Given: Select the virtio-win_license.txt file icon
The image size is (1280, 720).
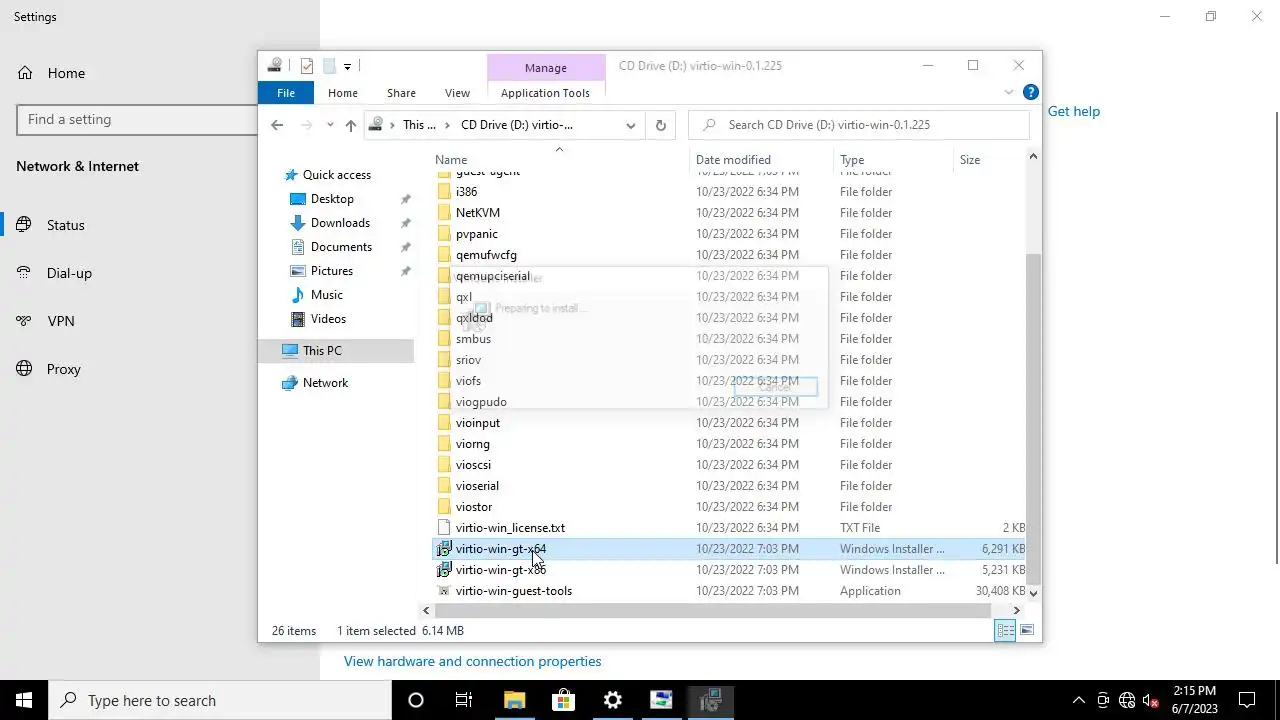Looking at the screenshot, I should click(445, 528).
